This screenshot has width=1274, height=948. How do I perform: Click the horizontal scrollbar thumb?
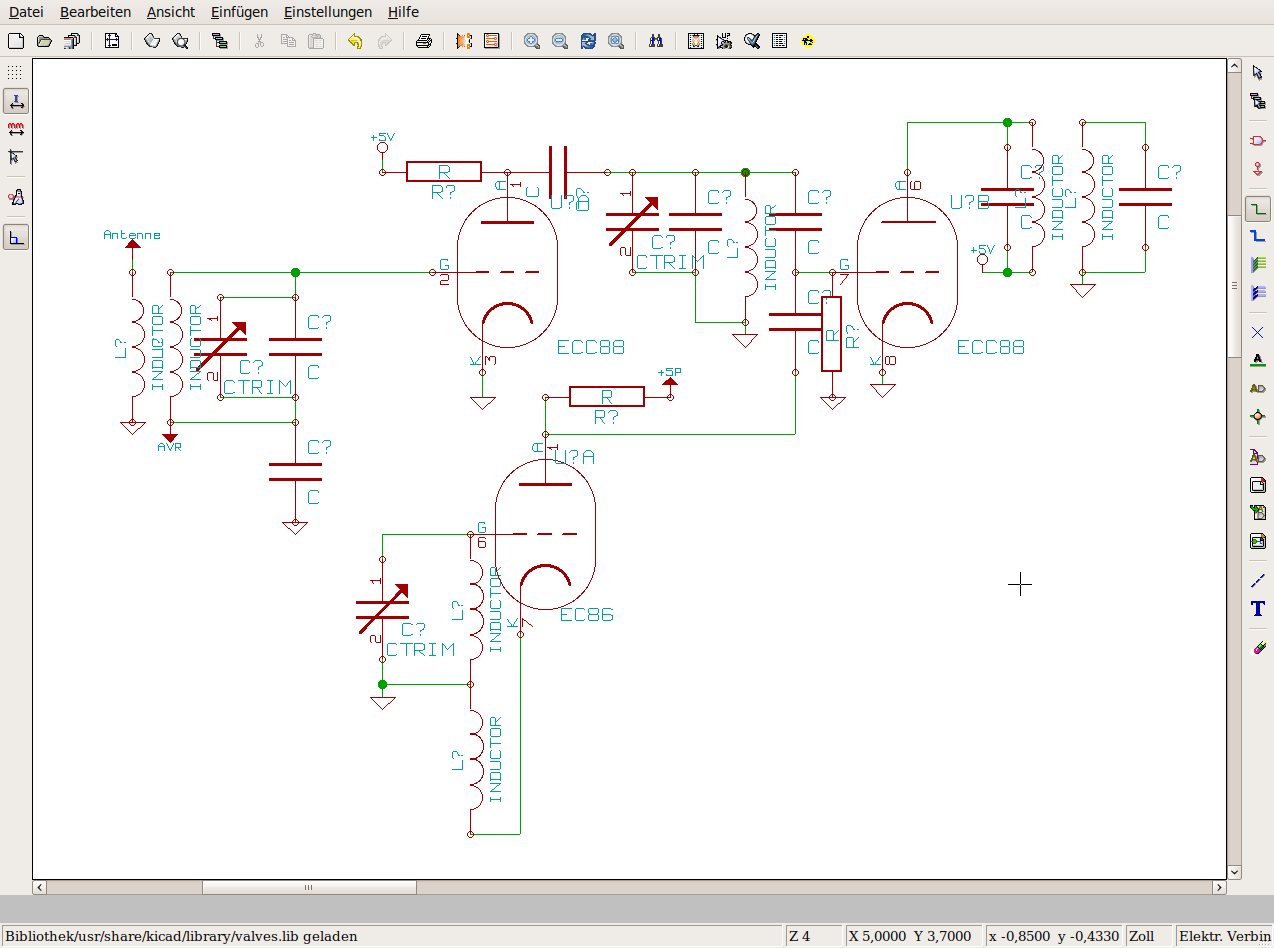[x=309, y=887]
